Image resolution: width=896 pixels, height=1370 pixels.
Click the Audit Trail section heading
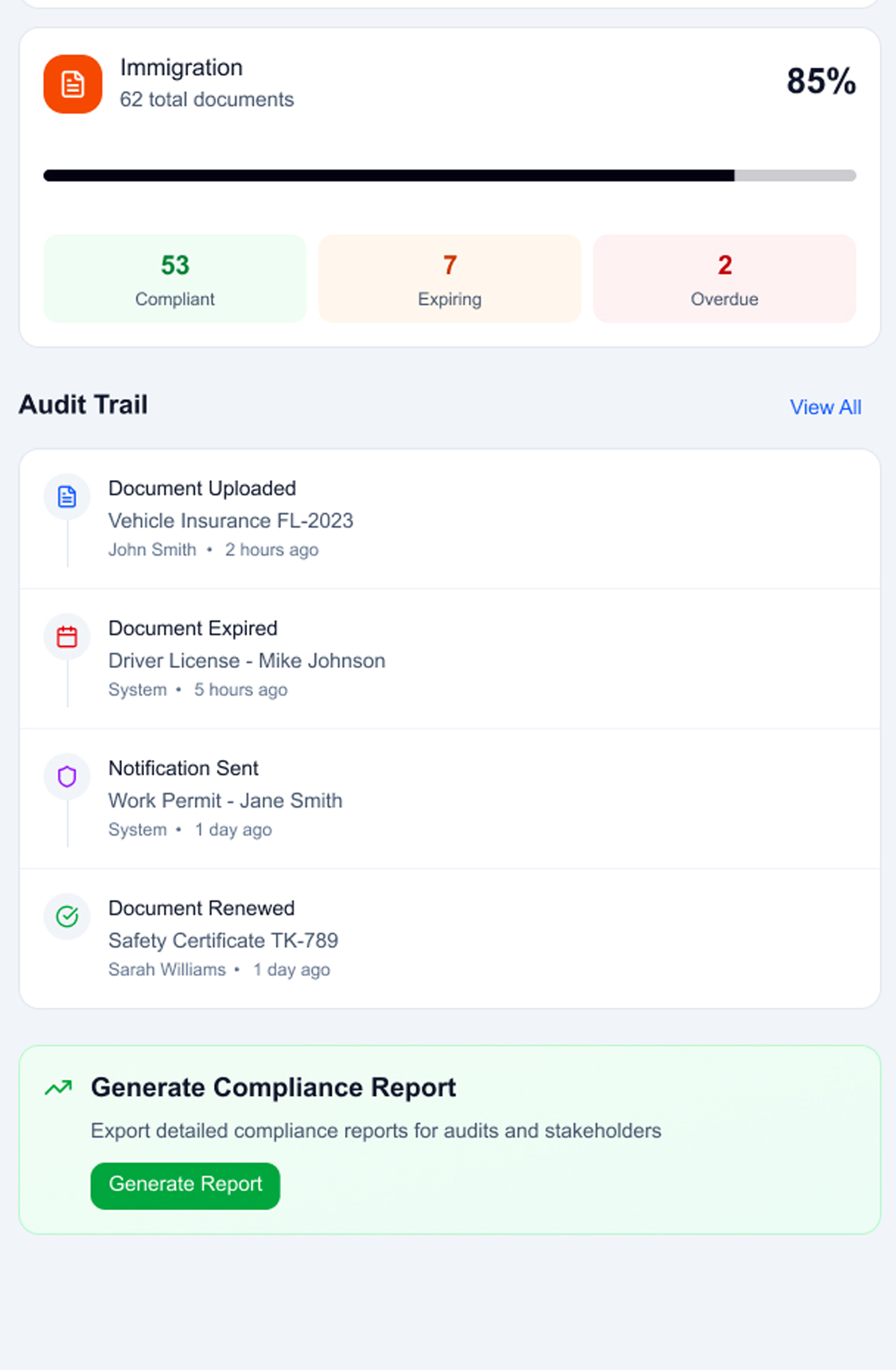[x=83, y=404]
